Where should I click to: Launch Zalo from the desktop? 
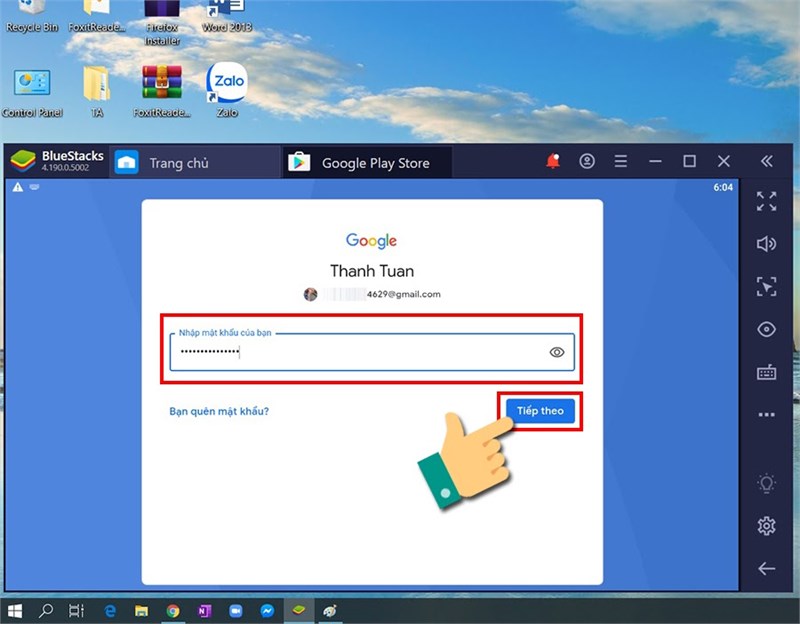pos(227,91)
